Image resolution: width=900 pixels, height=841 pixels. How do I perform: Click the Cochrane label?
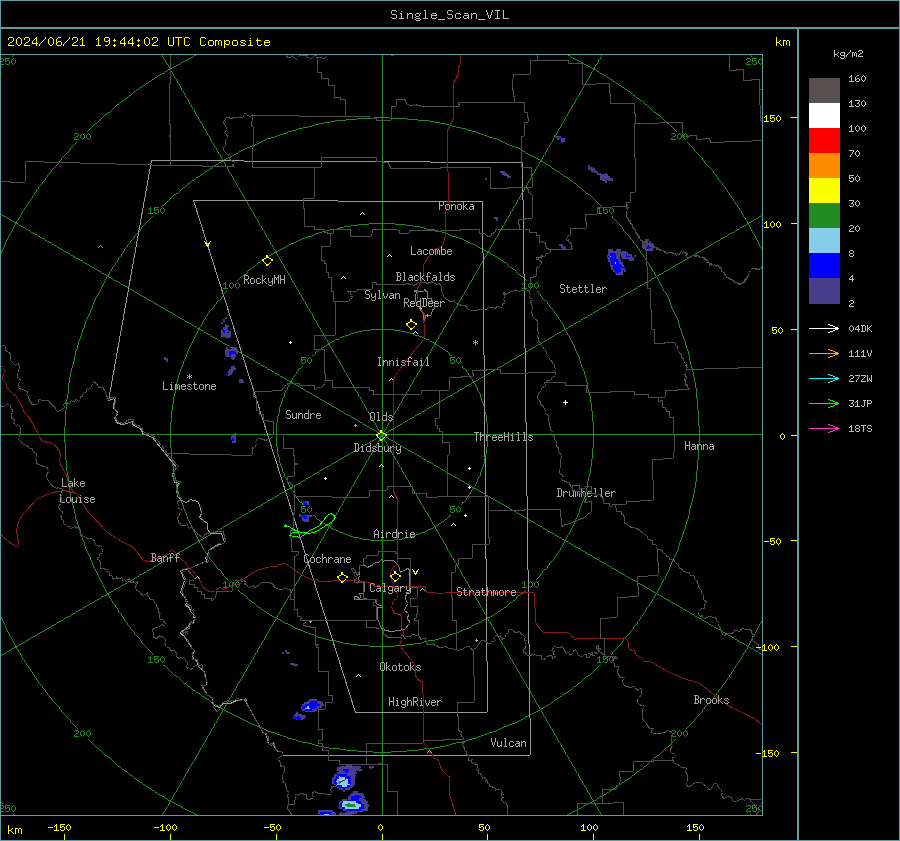point(327,559)
